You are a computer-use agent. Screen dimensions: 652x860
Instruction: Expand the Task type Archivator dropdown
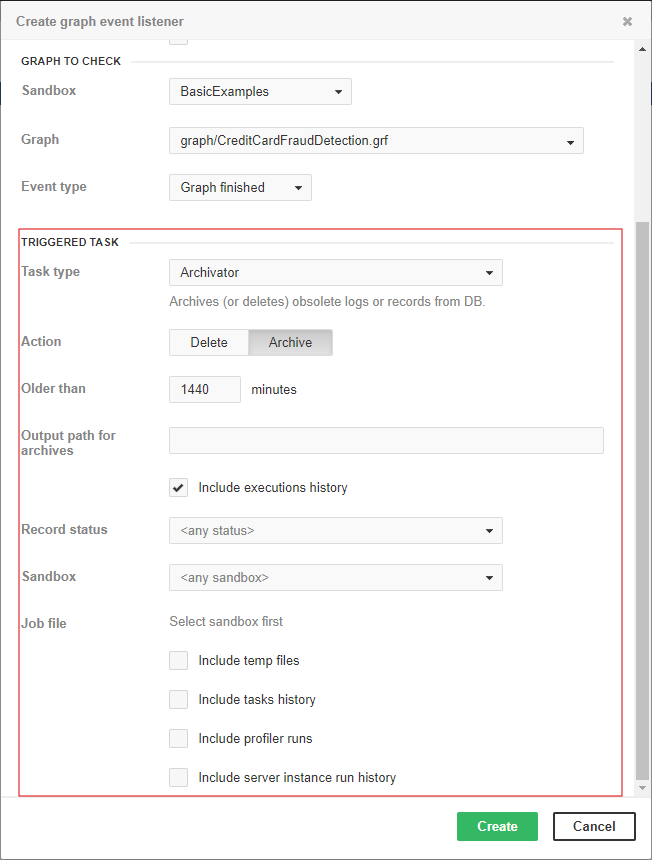click(335, 273)
